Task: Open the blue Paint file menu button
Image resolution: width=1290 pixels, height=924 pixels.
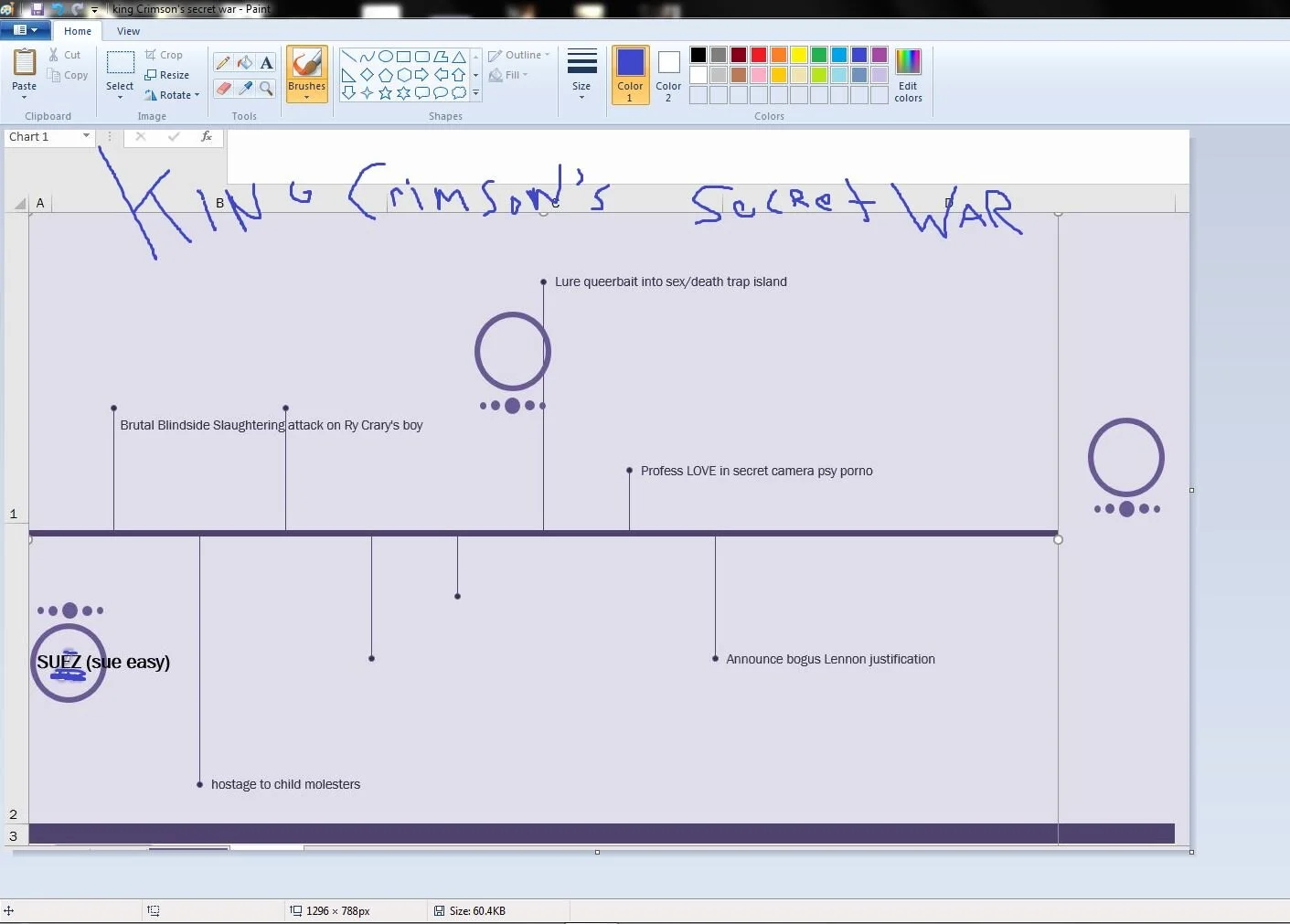Action: point(25,30)
